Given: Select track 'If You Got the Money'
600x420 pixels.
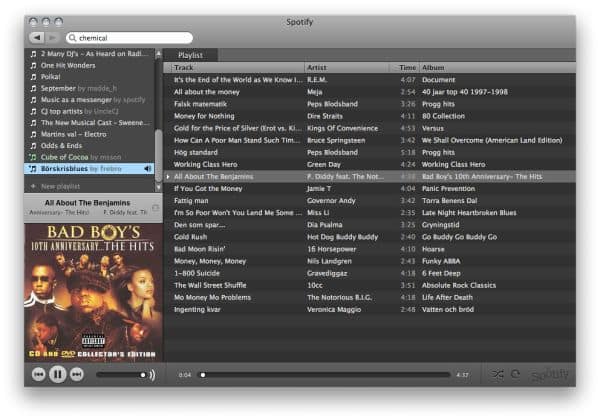Looking at the screenshot, I should (208, 189).
